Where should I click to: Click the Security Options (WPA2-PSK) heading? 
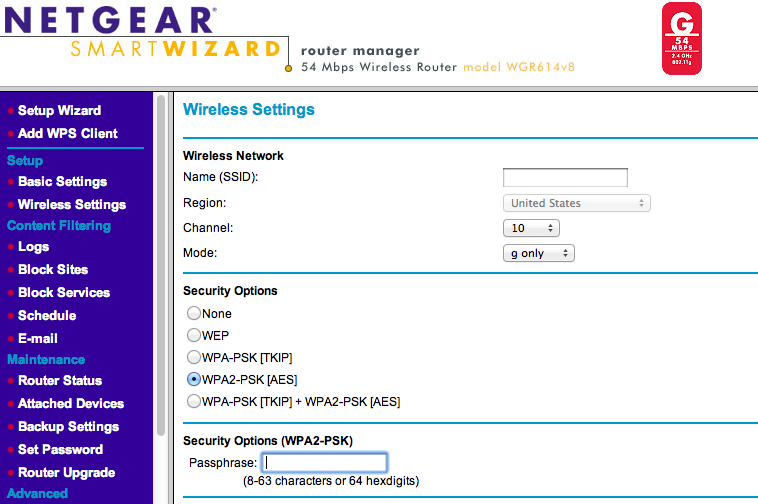click(x=268, y=441)
